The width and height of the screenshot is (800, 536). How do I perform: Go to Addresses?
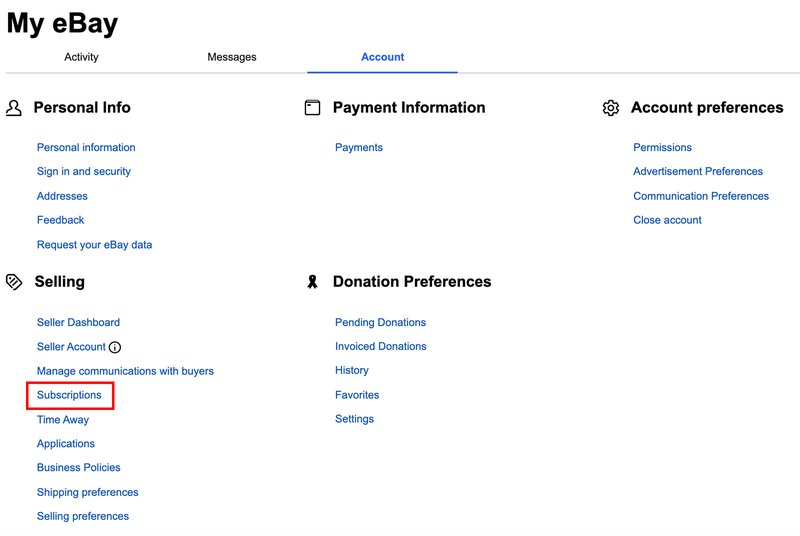62,196
